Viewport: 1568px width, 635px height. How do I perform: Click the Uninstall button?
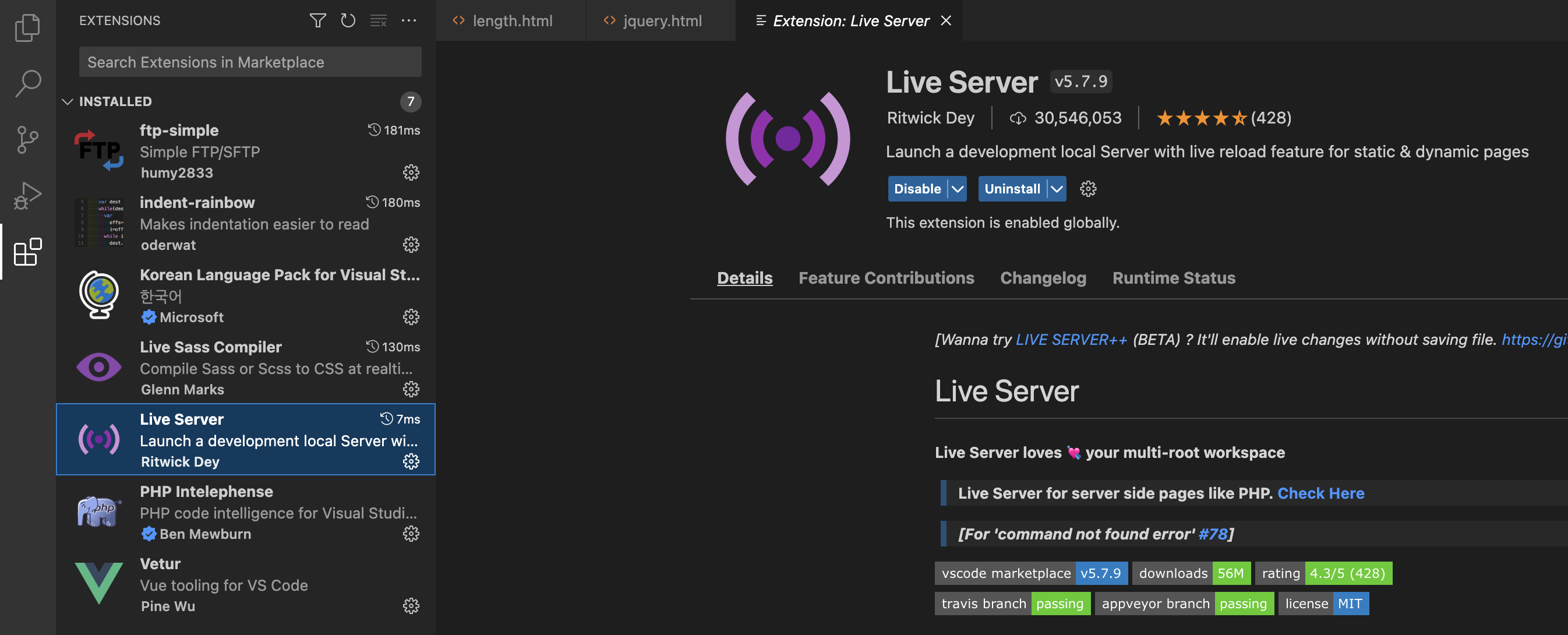pos(1012,189)
